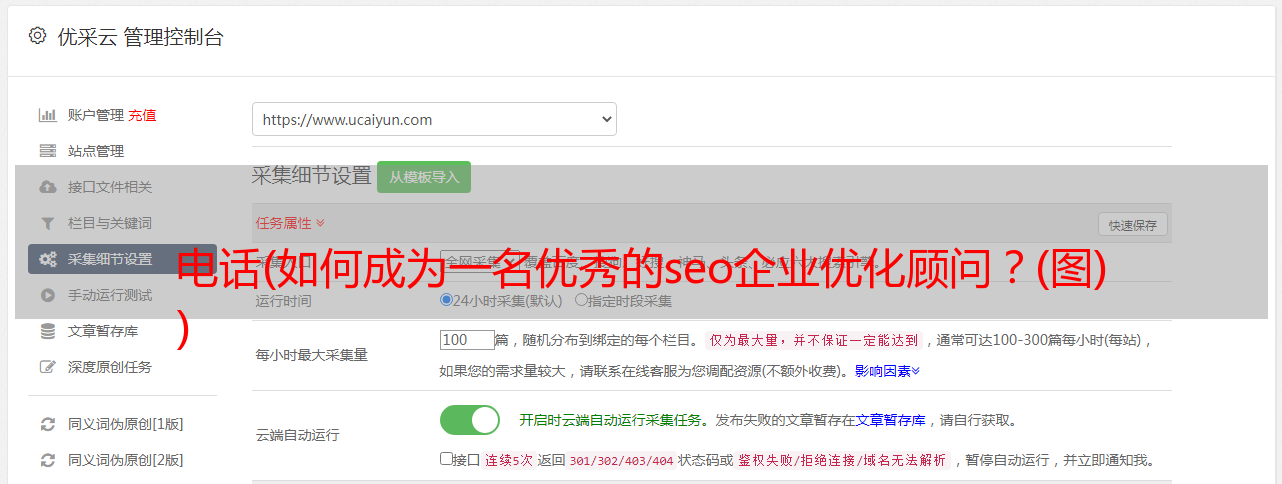Click the 运行时间 row label
1282x484 pixels.
point(283,301)
